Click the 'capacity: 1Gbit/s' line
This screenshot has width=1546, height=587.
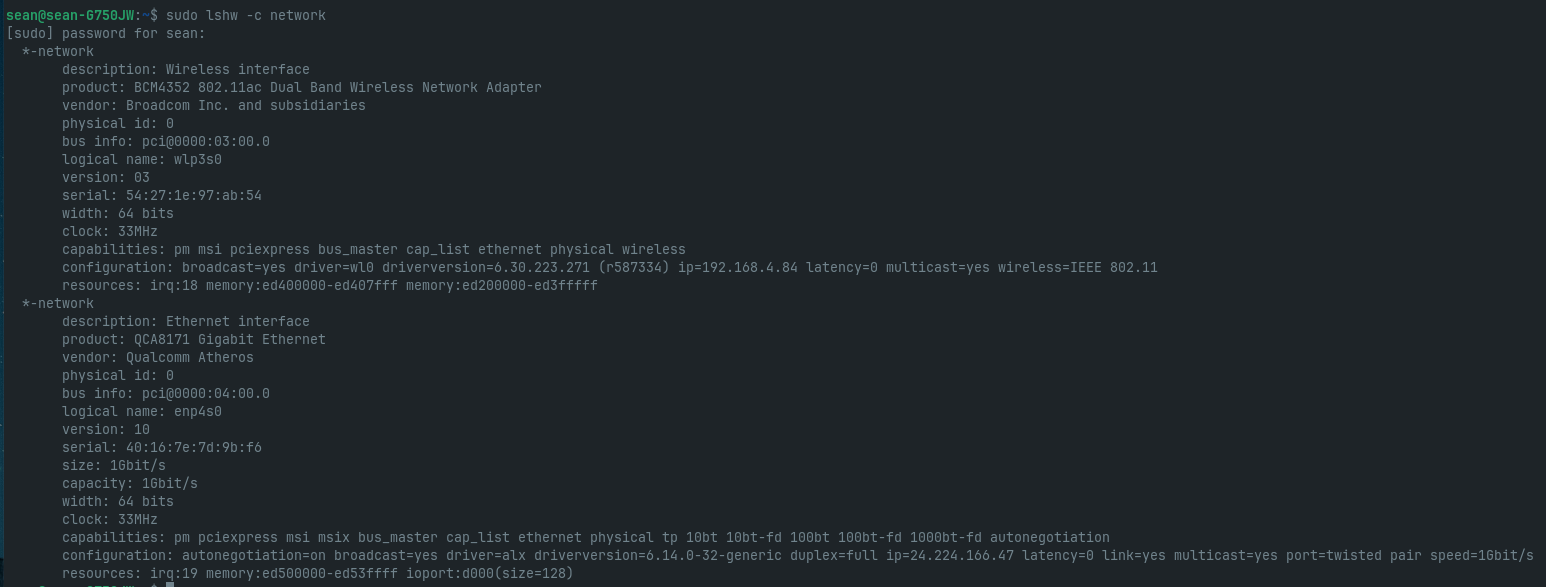point(129,483)
